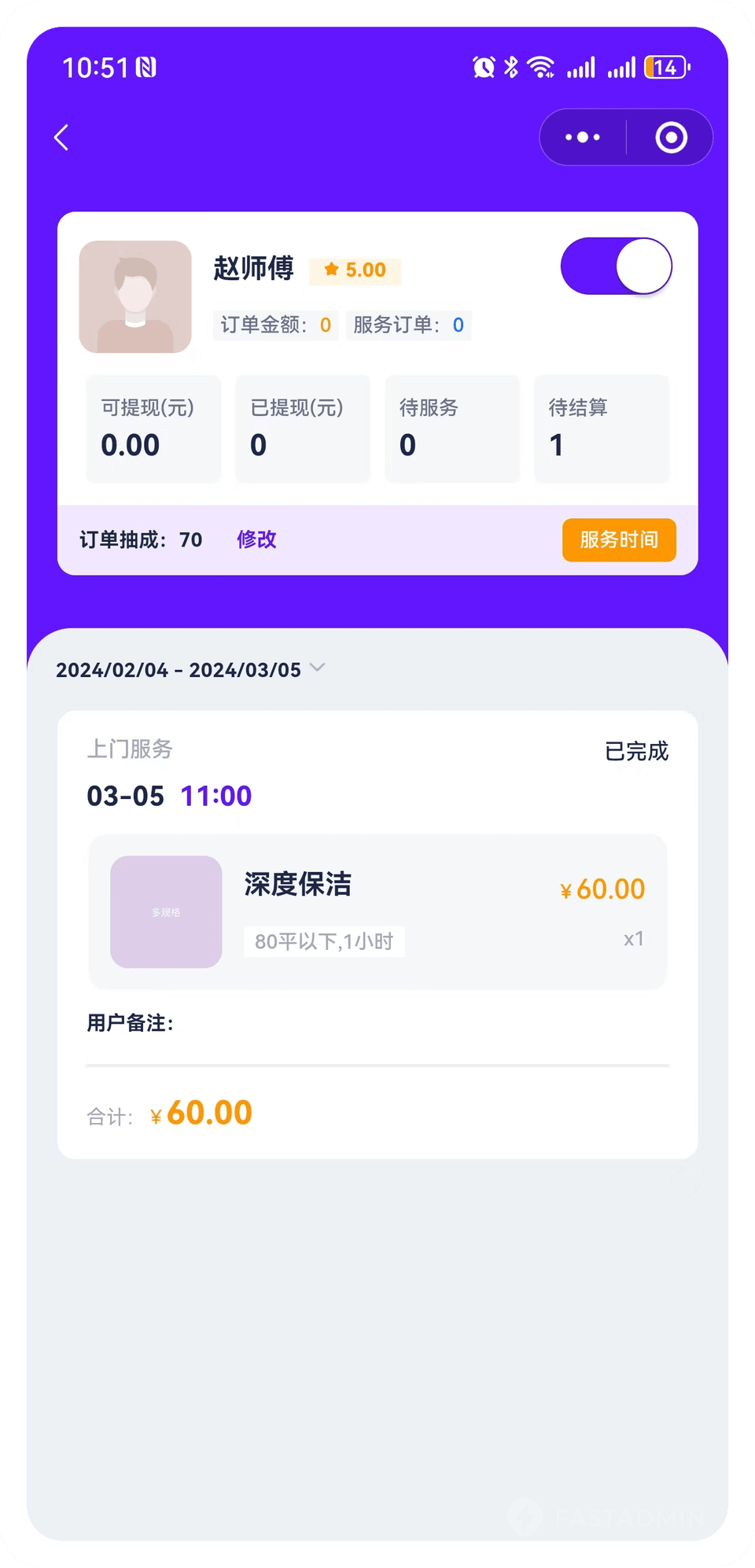Click the 修改 commission link
The width and height of the screenshot is (755, 1568).
tap(256, 539)
